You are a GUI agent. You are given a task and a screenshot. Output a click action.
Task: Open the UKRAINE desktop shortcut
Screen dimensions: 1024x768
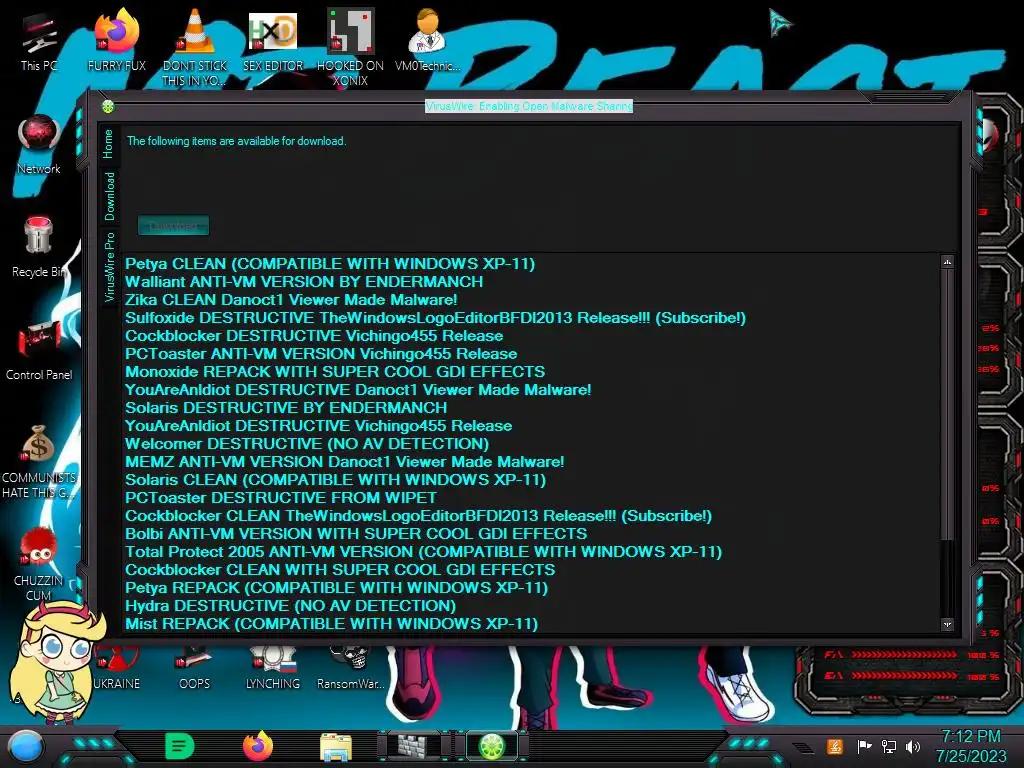(x=116, y=666)
